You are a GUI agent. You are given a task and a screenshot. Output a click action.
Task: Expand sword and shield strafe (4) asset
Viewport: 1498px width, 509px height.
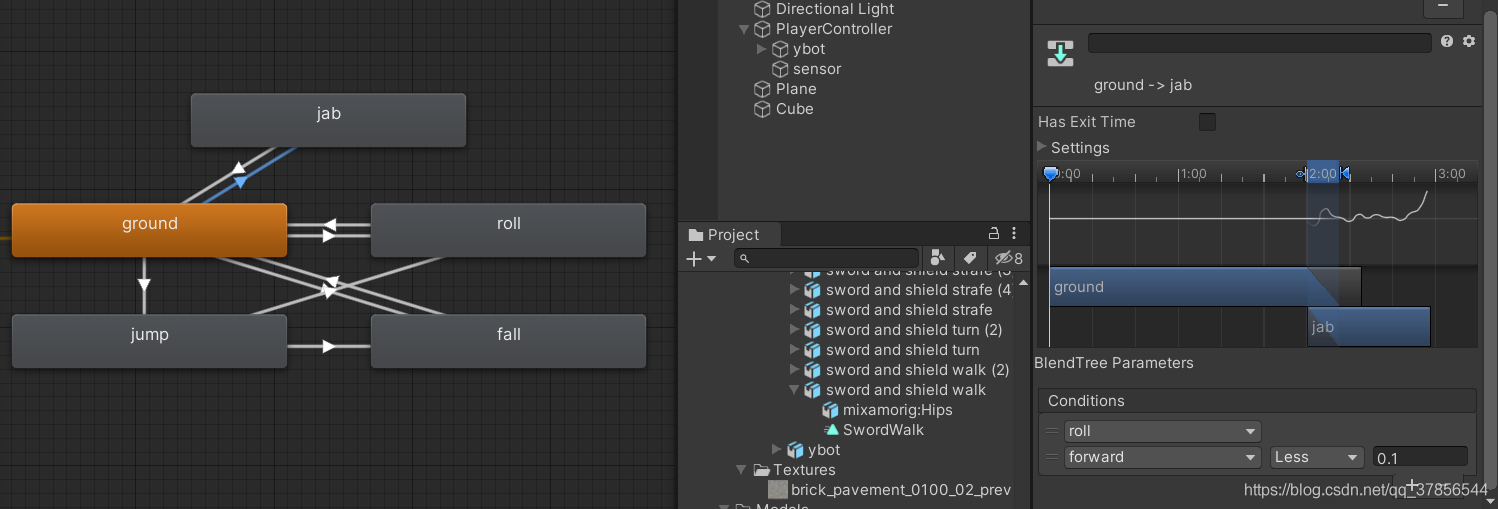point(795,290)
